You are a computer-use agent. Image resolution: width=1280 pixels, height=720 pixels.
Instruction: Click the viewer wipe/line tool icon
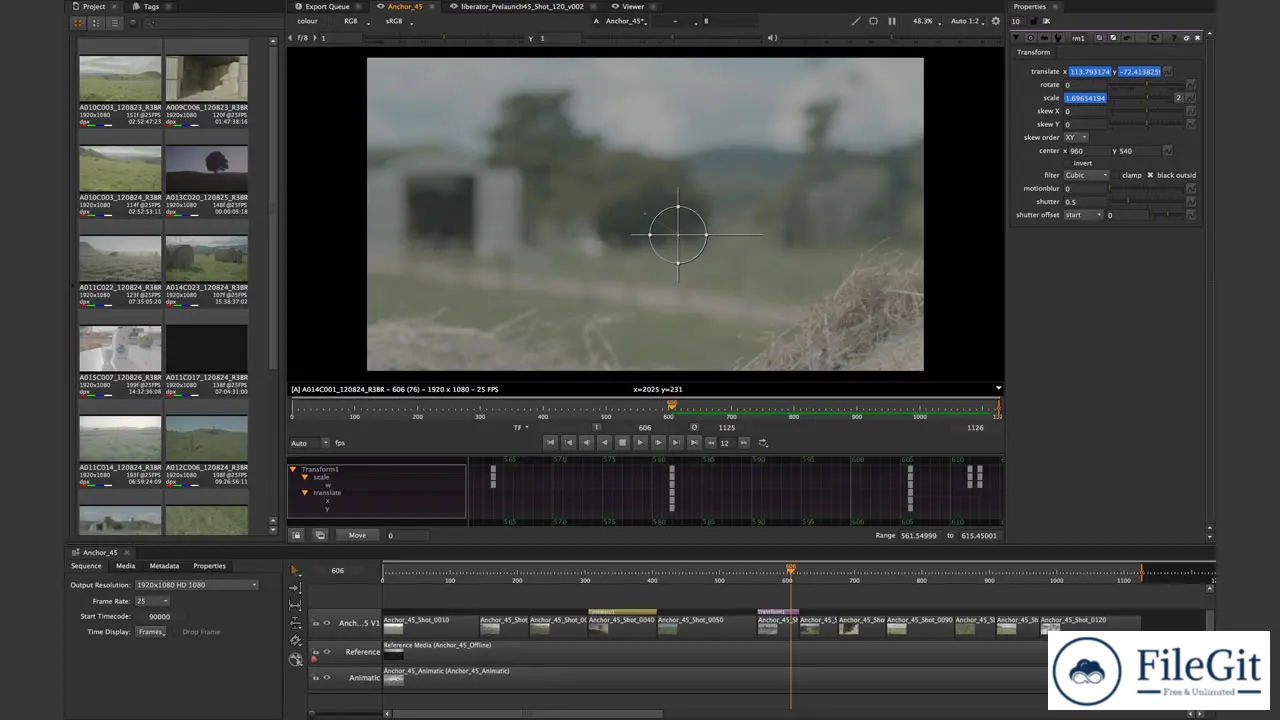(855, 21)
